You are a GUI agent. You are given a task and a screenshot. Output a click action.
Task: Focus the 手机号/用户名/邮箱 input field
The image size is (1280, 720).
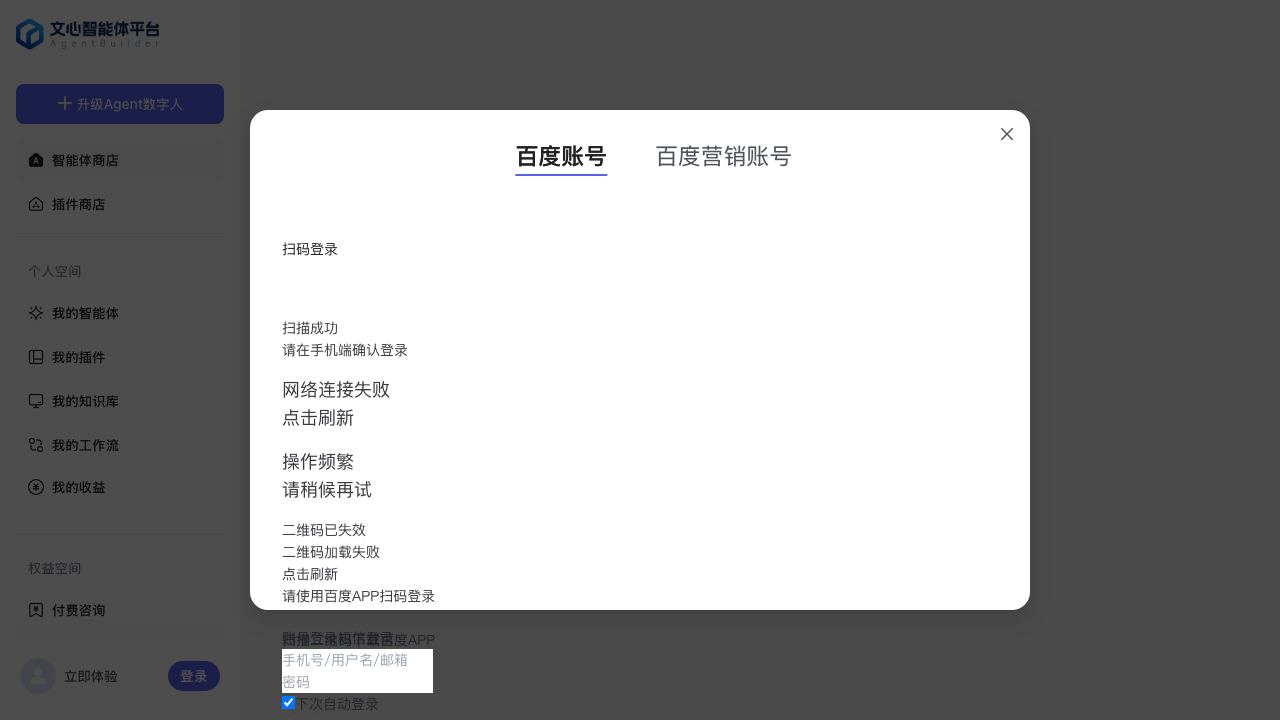357,660
